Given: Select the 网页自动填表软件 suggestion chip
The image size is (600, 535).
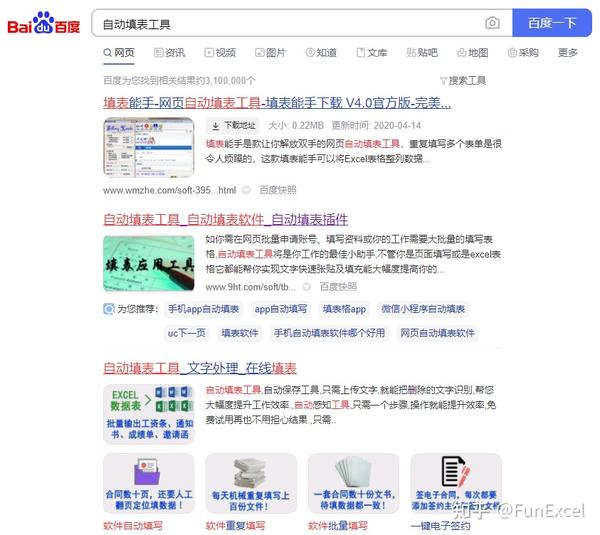Looking at the screenshot, I should [437, 333].
